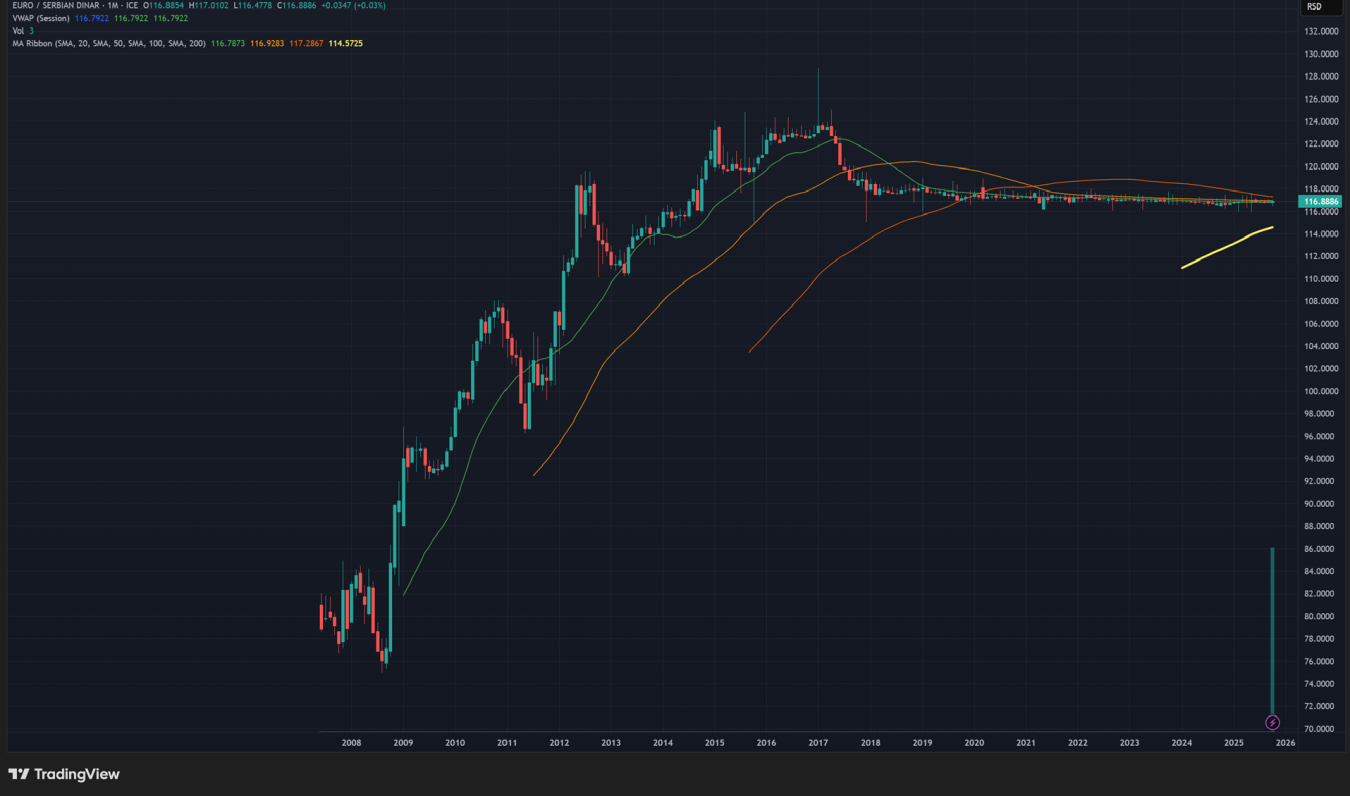Image resolution: width=1350 pixels, height=796 pixels.
Task: Click the 2008 label on time axis
Action: click(351, 743)
